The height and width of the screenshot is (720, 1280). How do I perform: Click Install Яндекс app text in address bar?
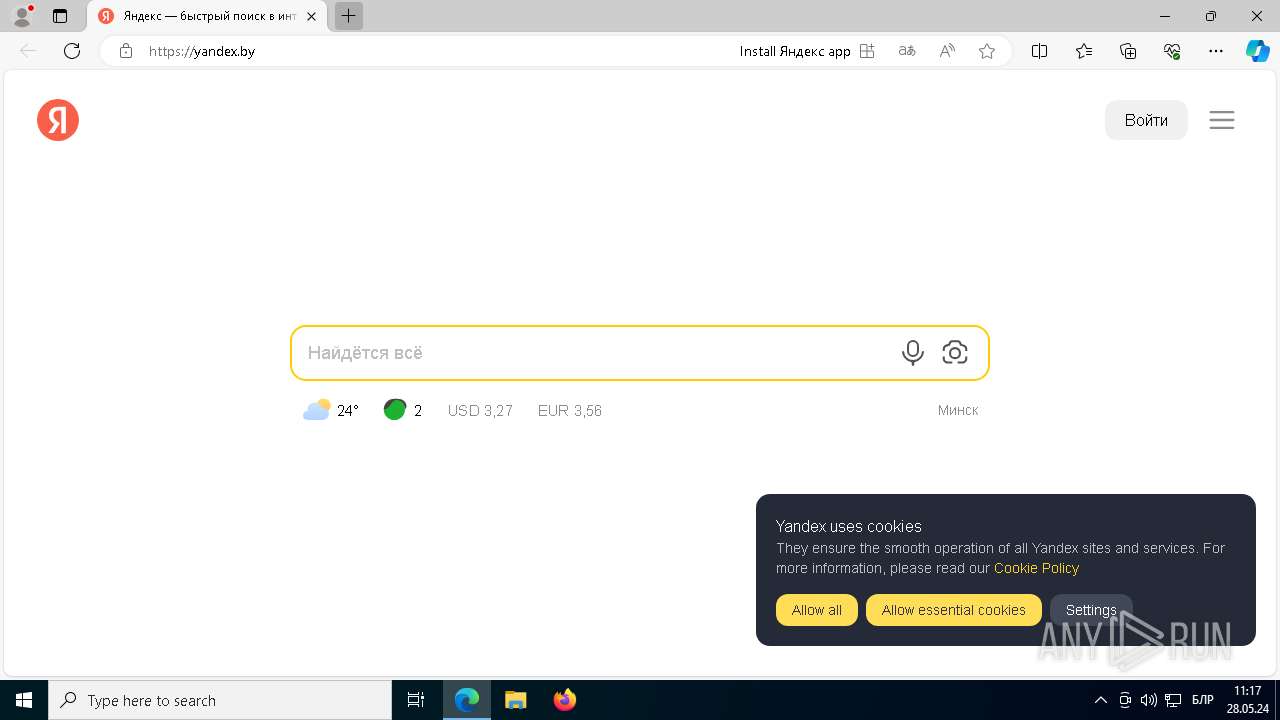point(795,51)
